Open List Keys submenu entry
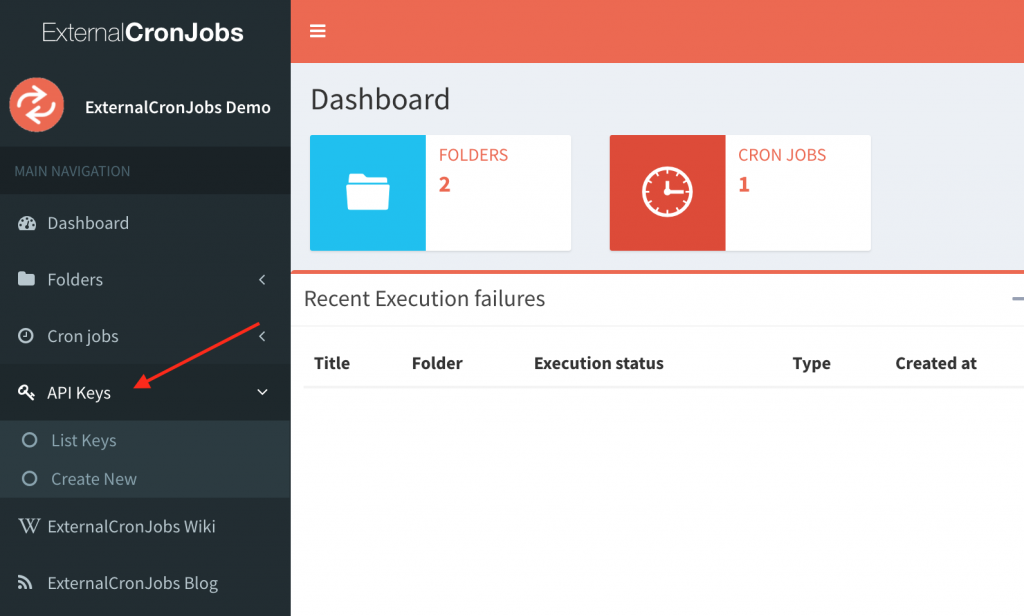The height and width of the screenshot is (616, 1024). point(145,440)
